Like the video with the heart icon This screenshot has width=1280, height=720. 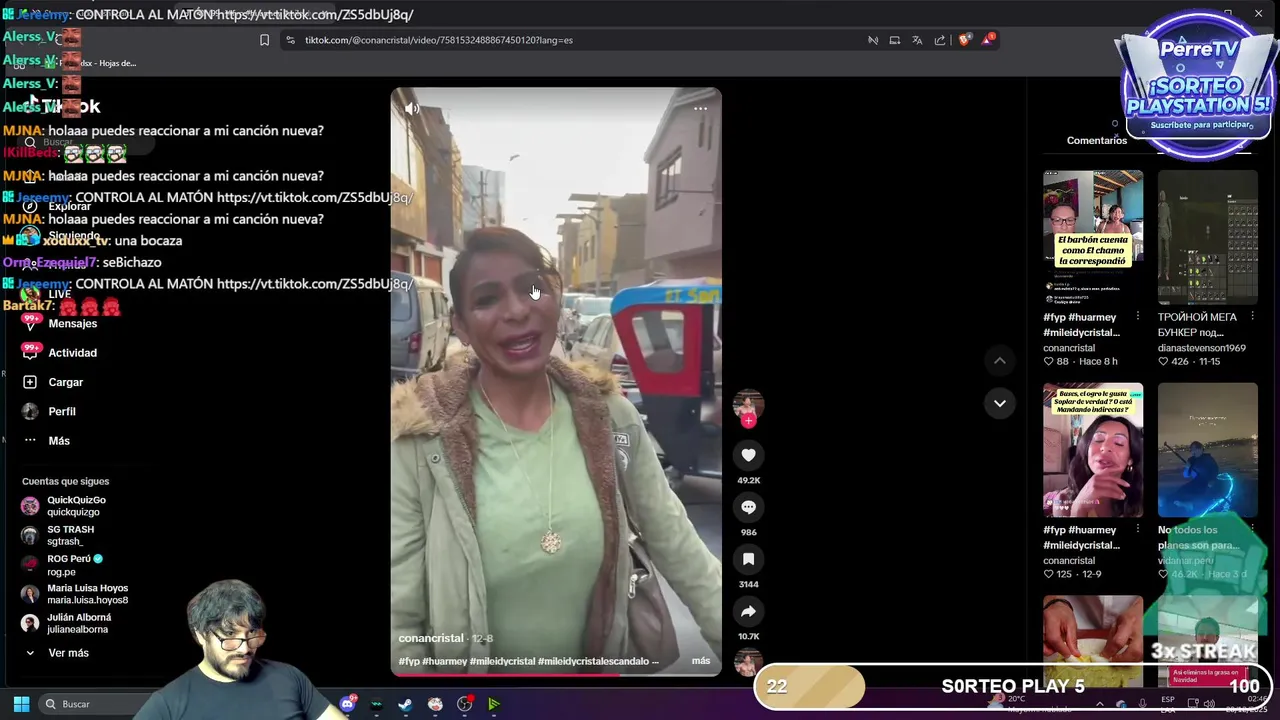(748, 455)
